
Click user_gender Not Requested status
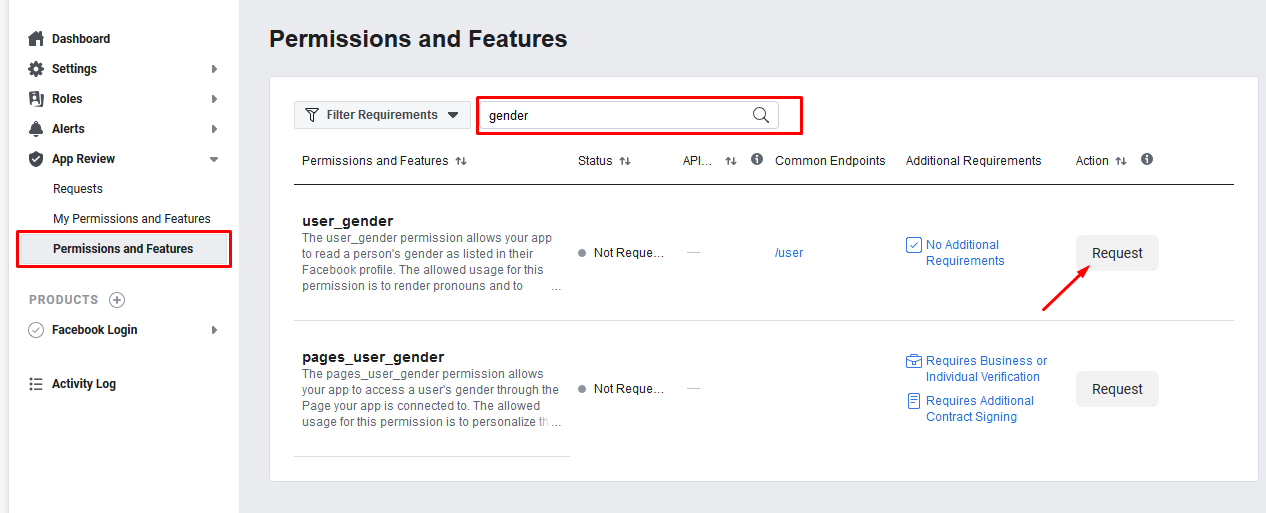point(622,253)
